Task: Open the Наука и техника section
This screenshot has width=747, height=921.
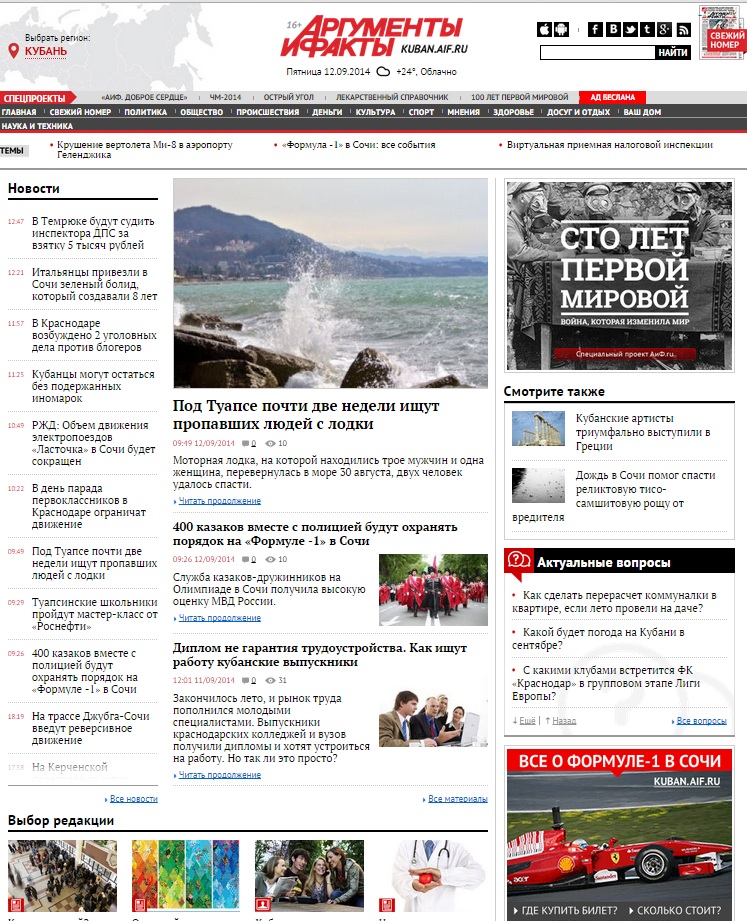Action: pyautogui.click(x=37, y=126)
